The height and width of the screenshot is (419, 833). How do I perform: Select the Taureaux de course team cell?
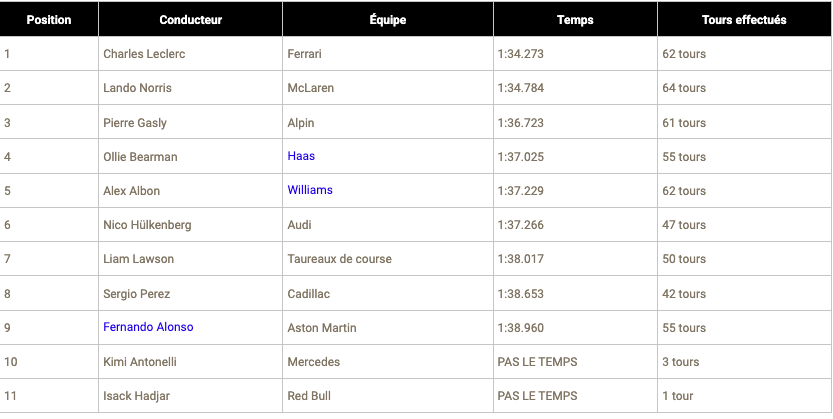tap(339, 259)
